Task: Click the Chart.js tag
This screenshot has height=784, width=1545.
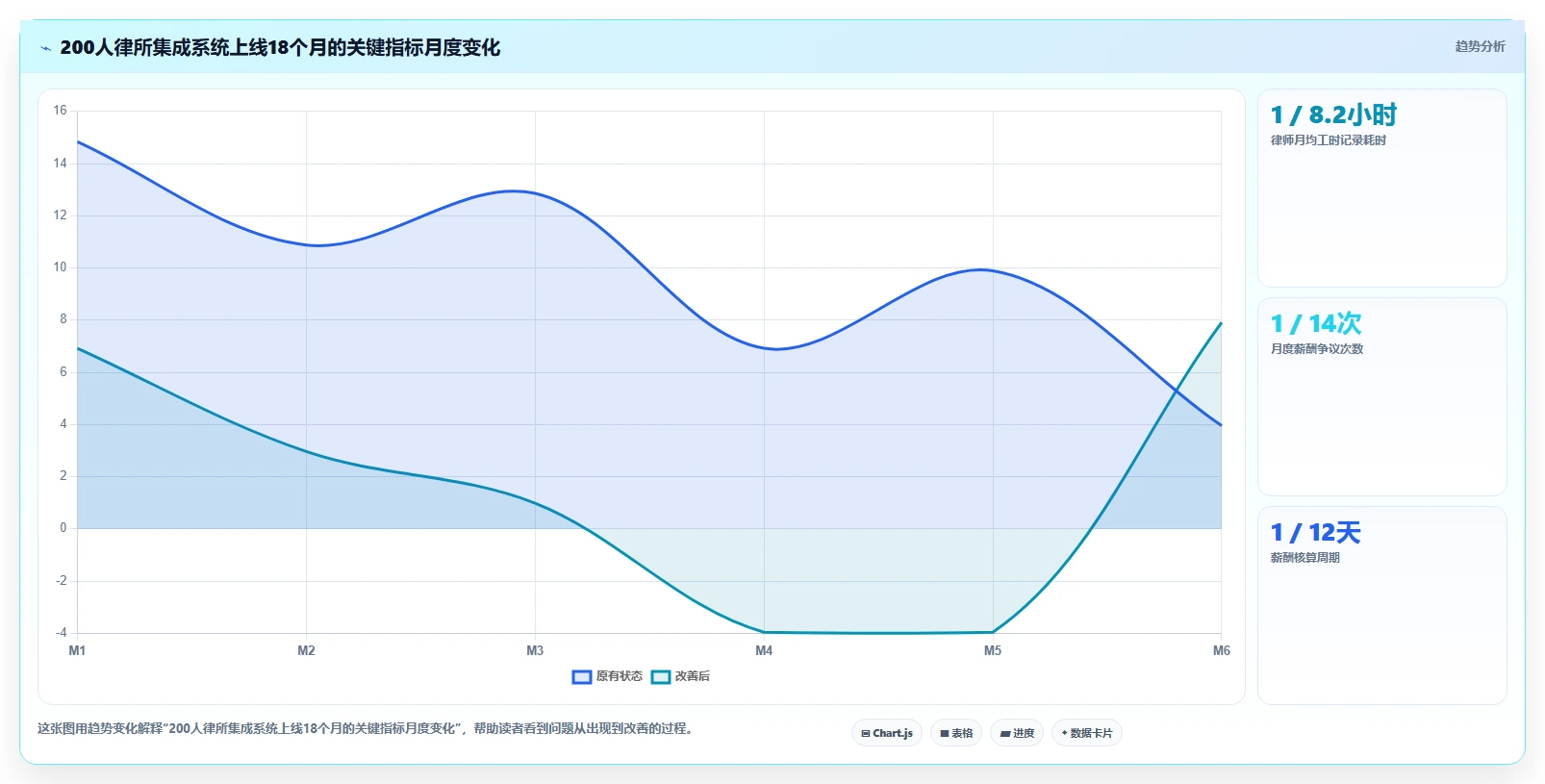Action: tap(887, 733)
